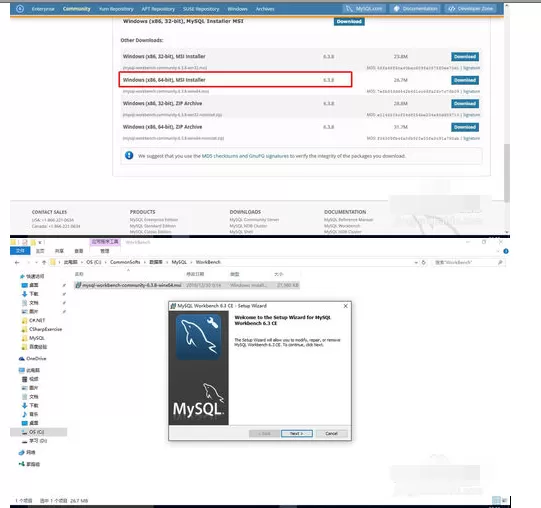Select the 学习 (D:) drive in sidebar
Image resolution: width=541 pixels, height=508 pixels.
[35, 441]
